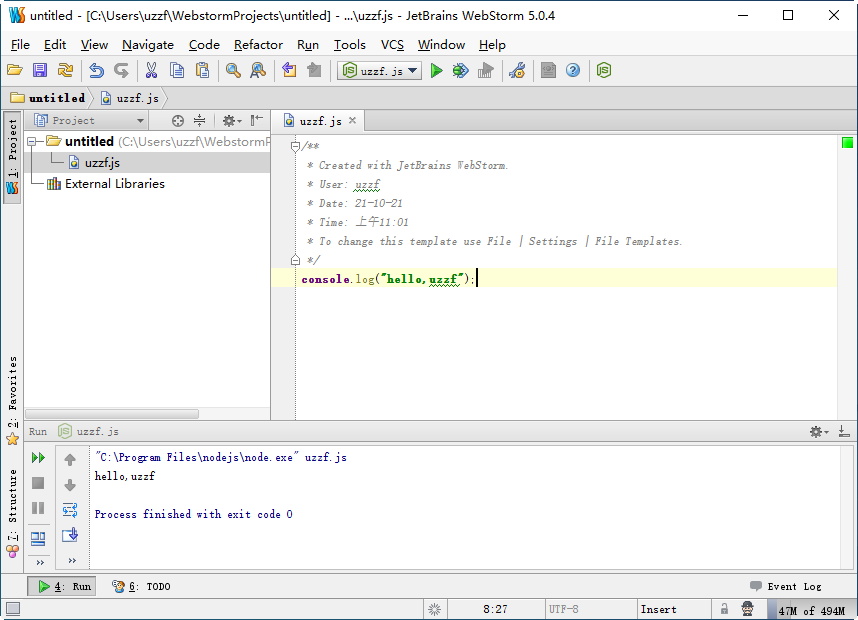Open the Tools menu
The image size is (858, 620).
coord(350,45)
